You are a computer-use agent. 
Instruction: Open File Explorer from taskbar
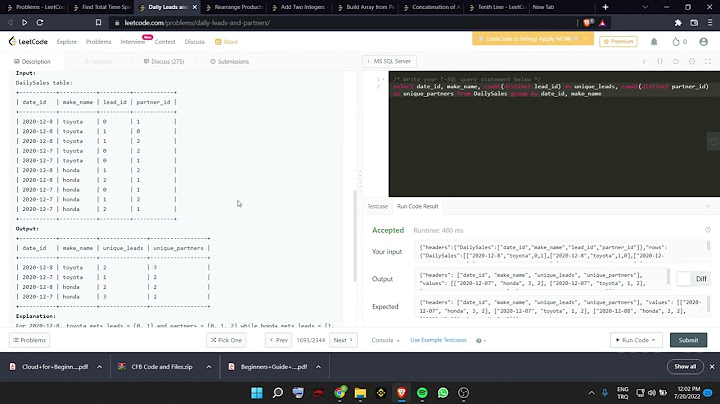[360, 393]
